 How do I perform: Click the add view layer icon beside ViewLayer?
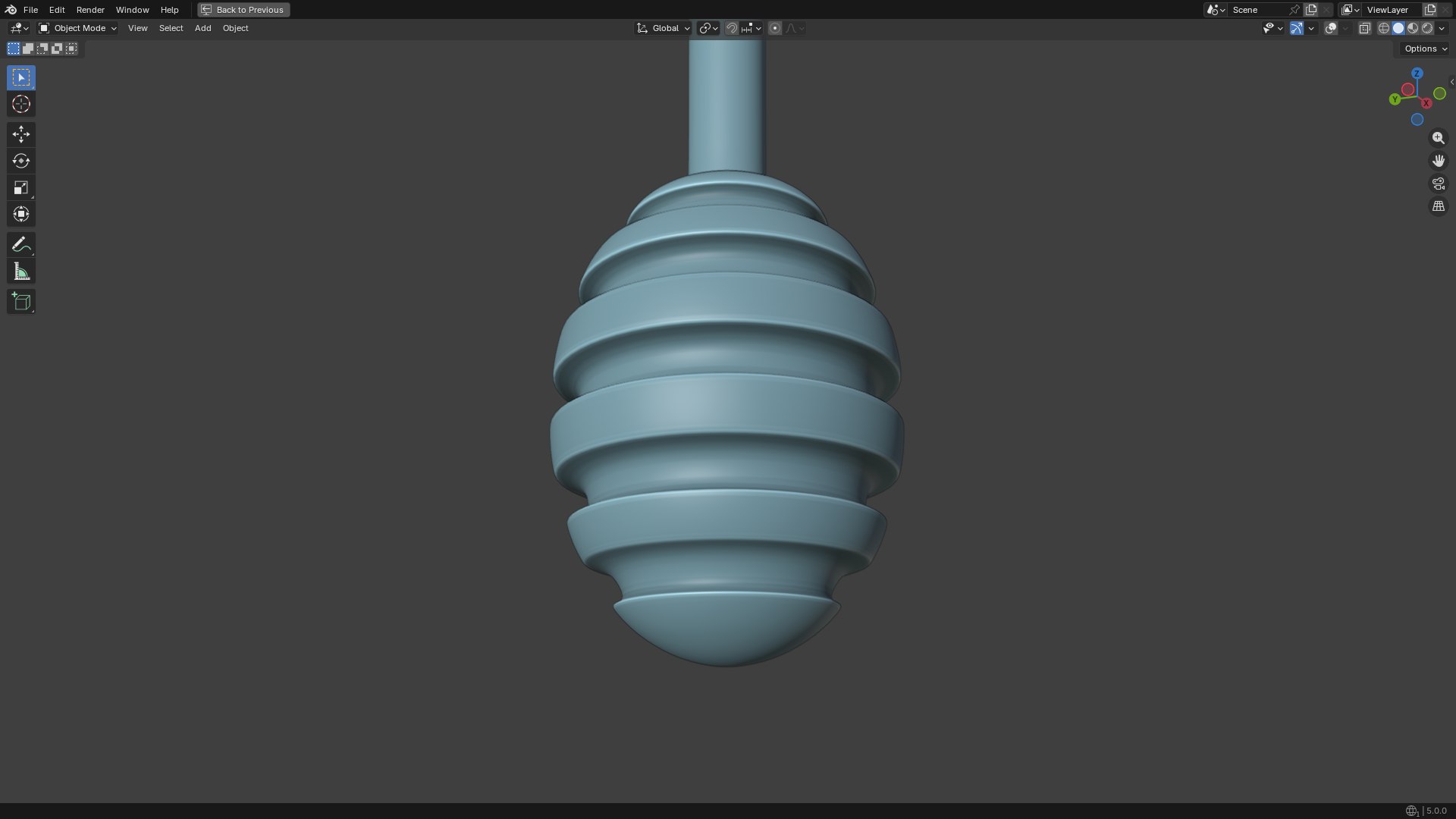[1430, 10]
